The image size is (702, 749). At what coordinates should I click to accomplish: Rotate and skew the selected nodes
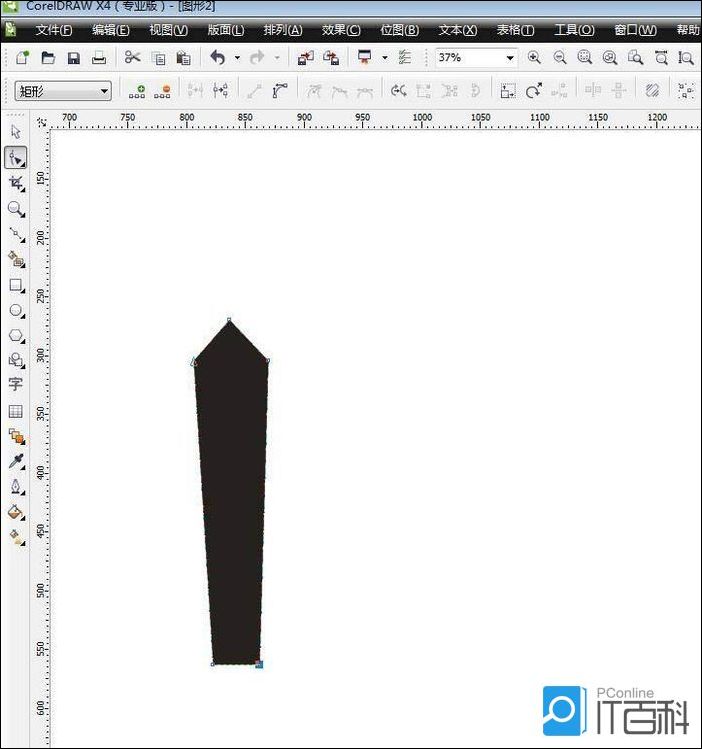click(x=533, y=90)
